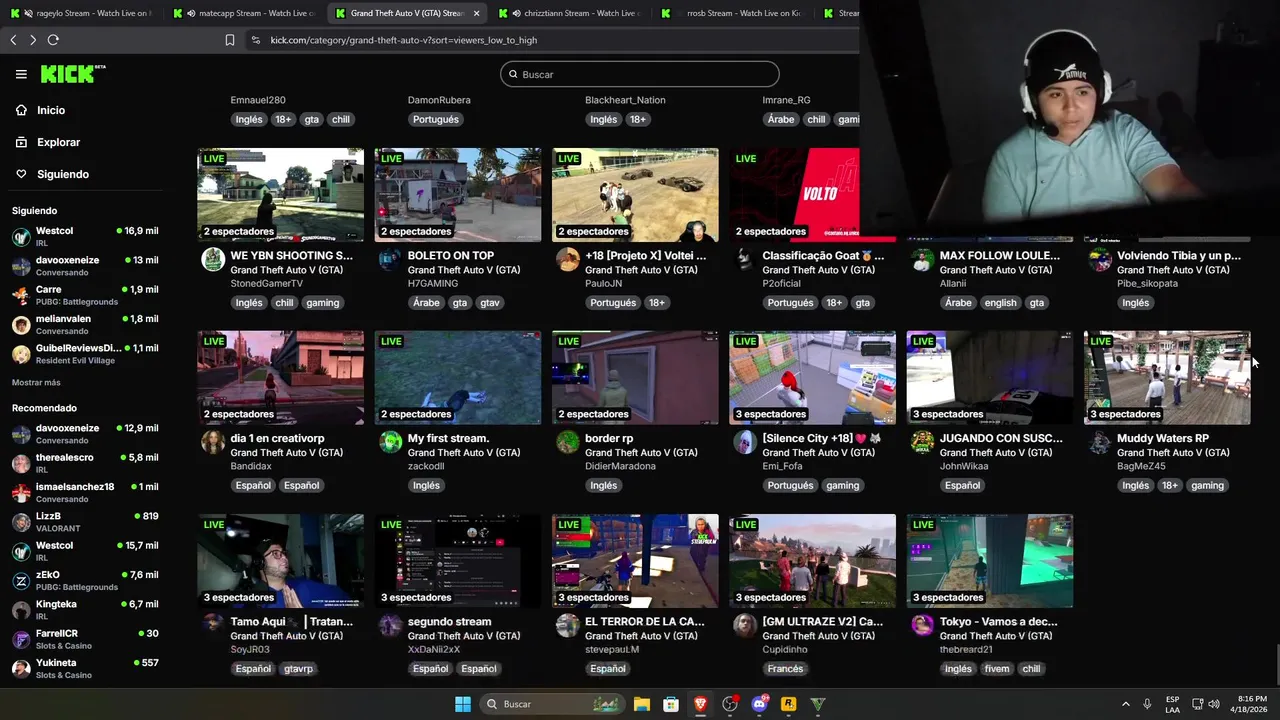The height and width of the screenshot is (720, 1280).
Task: Click the Brave browser taskbar icon
Action: click(x=700, y=704)
